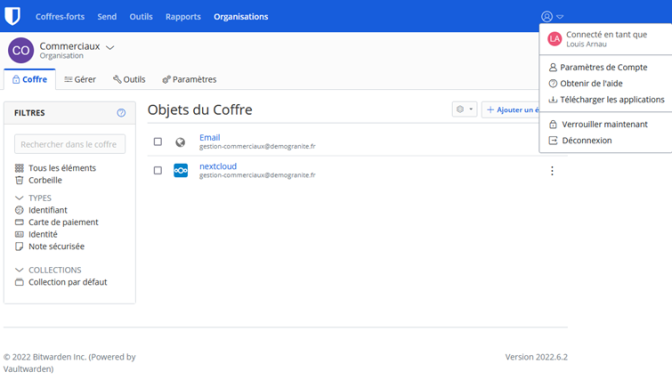Click the Identité ID card icon
Image resolution: width=672 pixels, height=380 pixels.
coord(19,234)
